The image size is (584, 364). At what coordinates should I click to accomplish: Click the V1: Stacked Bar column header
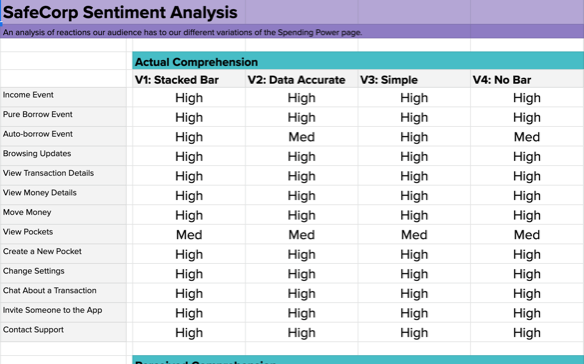coord(177,80)
